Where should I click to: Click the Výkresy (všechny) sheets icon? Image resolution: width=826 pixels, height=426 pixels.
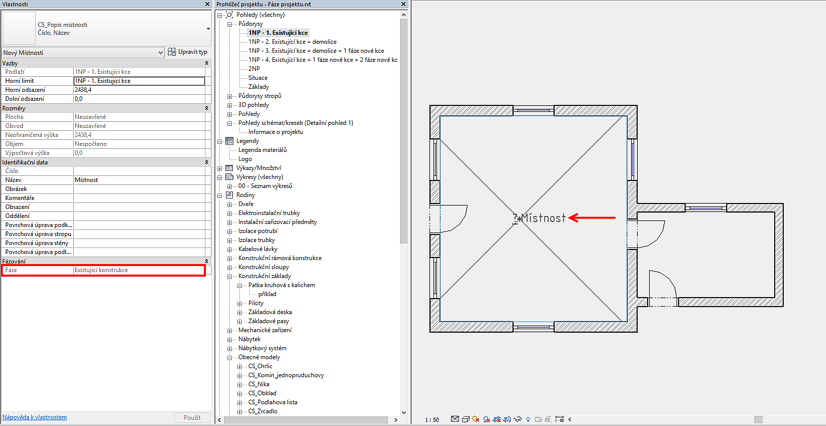pyautogui.click(x=229, y=177)
